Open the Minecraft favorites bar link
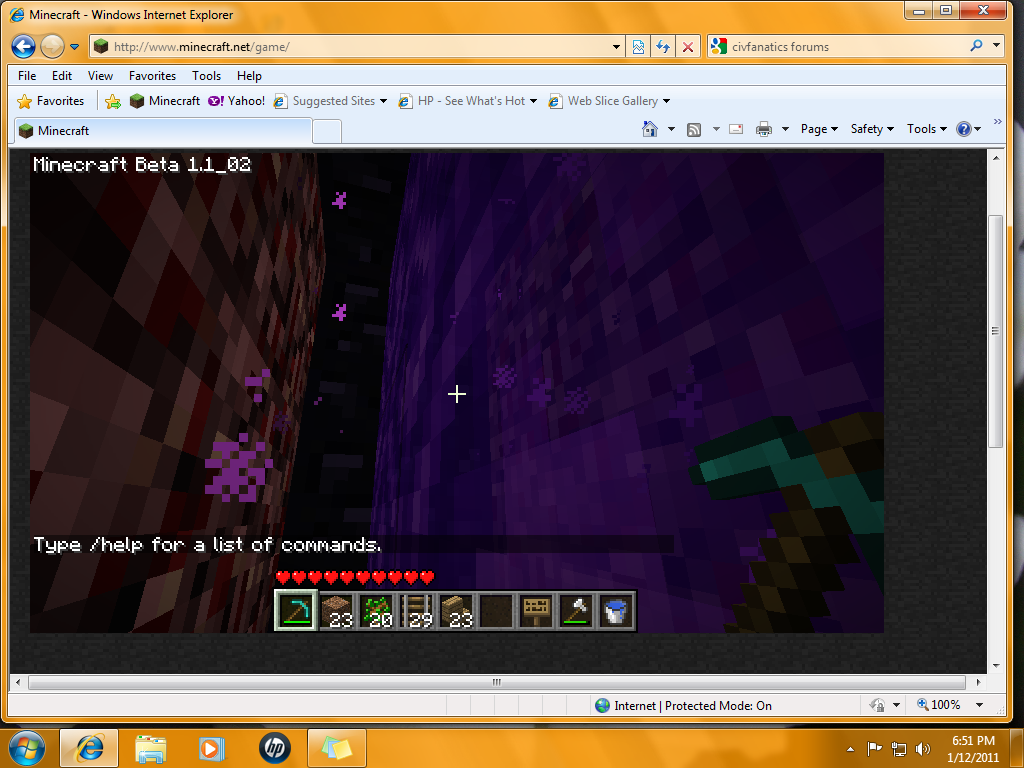The image size is (1024, 768). click(x=165, y=101)
